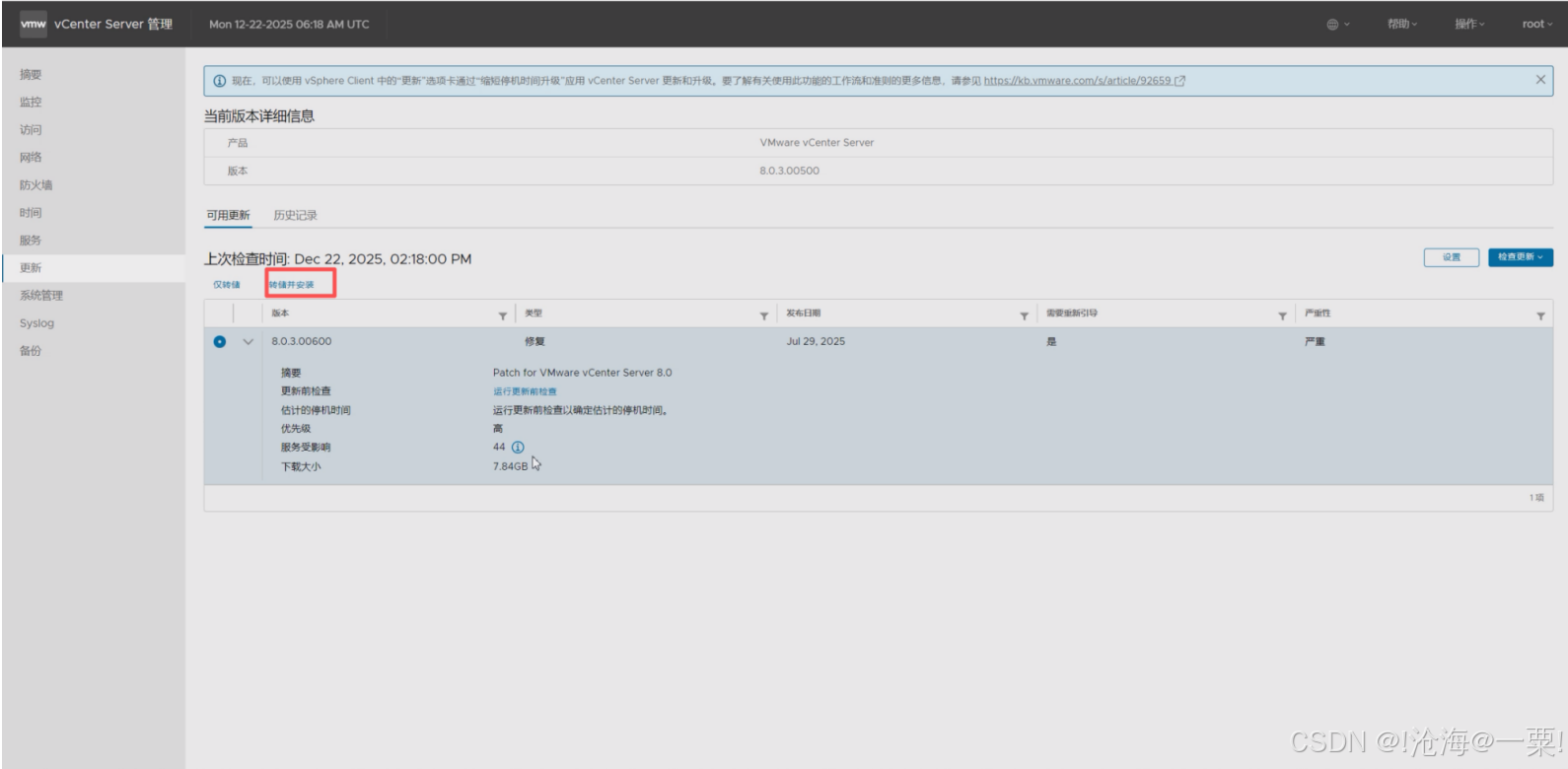Click current version value 8.0.3.00500
1568x769 pixels.
[789, 171]
